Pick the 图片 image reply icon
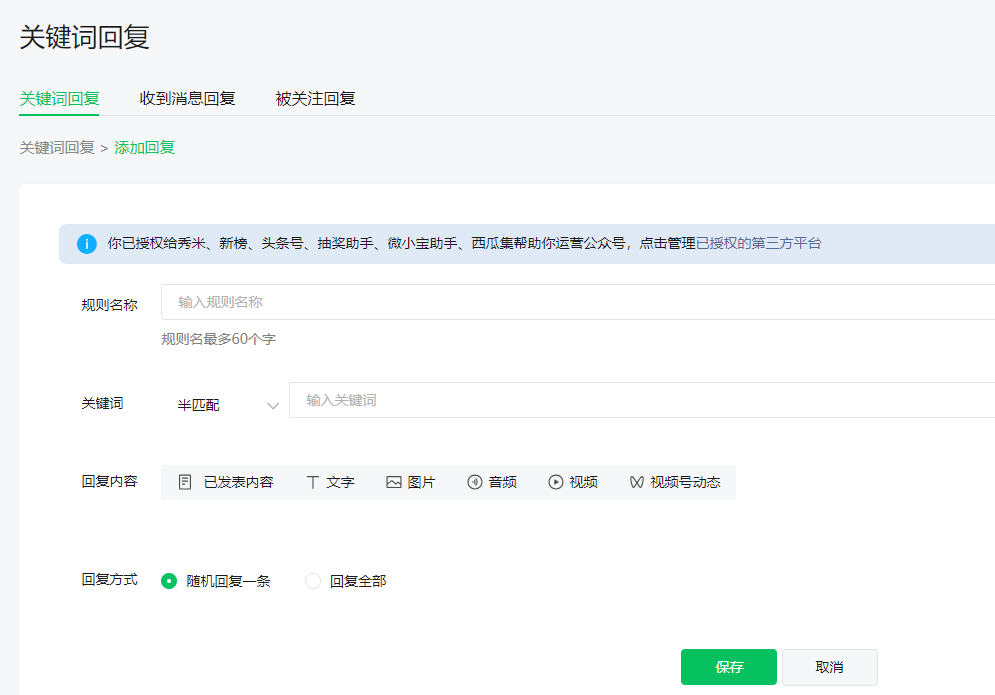This screenshot has width=995, height=695. 411,481
